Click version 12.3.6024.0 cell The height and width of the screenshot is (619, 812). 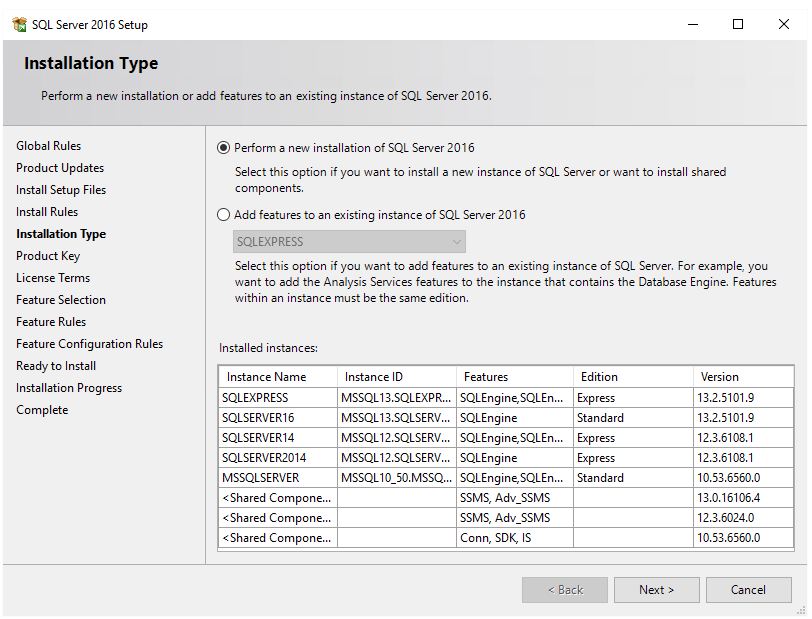tap(743, 518)
